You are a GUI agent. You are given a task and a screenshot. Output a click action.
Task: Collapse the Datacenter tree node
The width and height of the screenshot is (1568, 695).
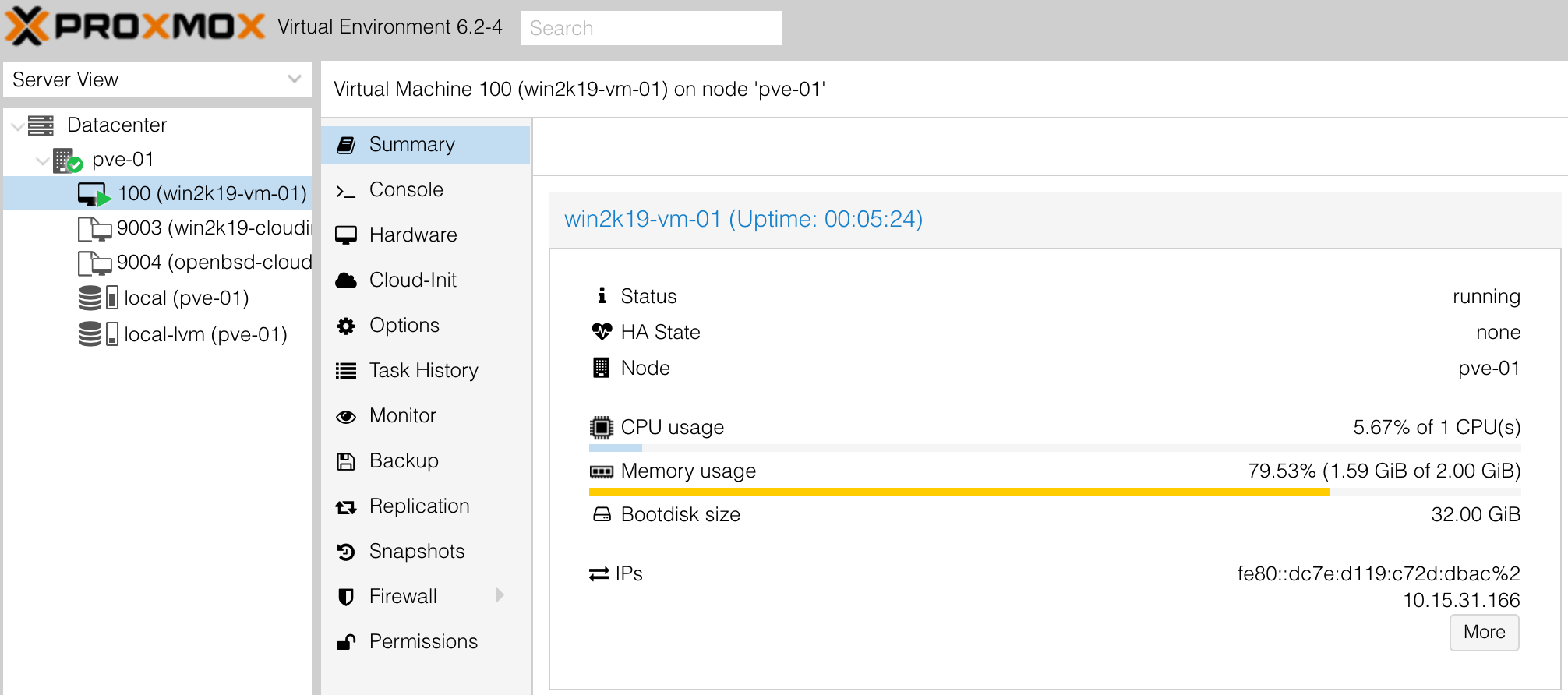point(17,125)
